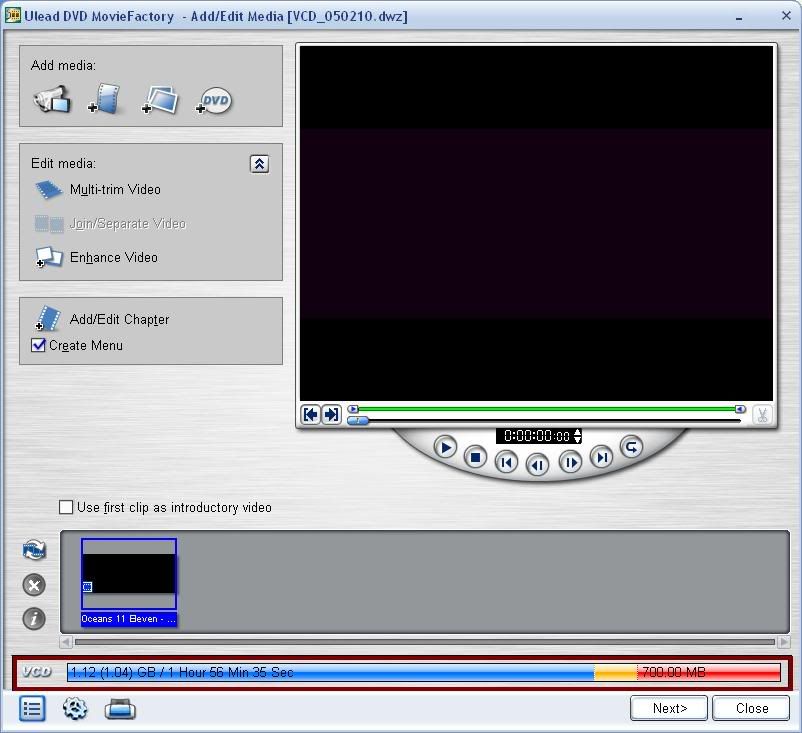Enable Use first clip as introductory video
Screen dimensions: 802x733
tap(66, 507)
